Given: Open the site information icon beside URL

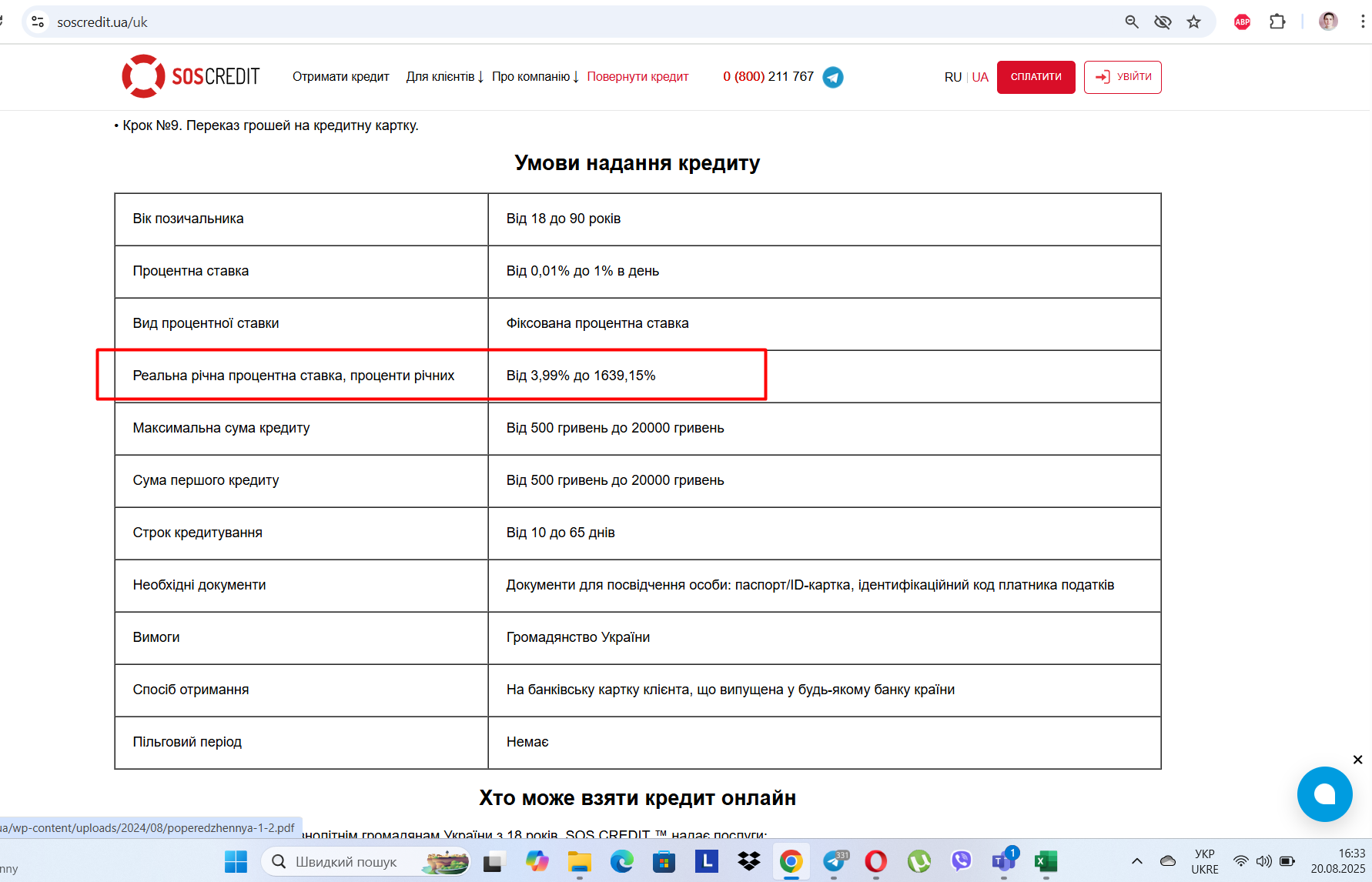Looking at the screenshot, I should 38,22.
